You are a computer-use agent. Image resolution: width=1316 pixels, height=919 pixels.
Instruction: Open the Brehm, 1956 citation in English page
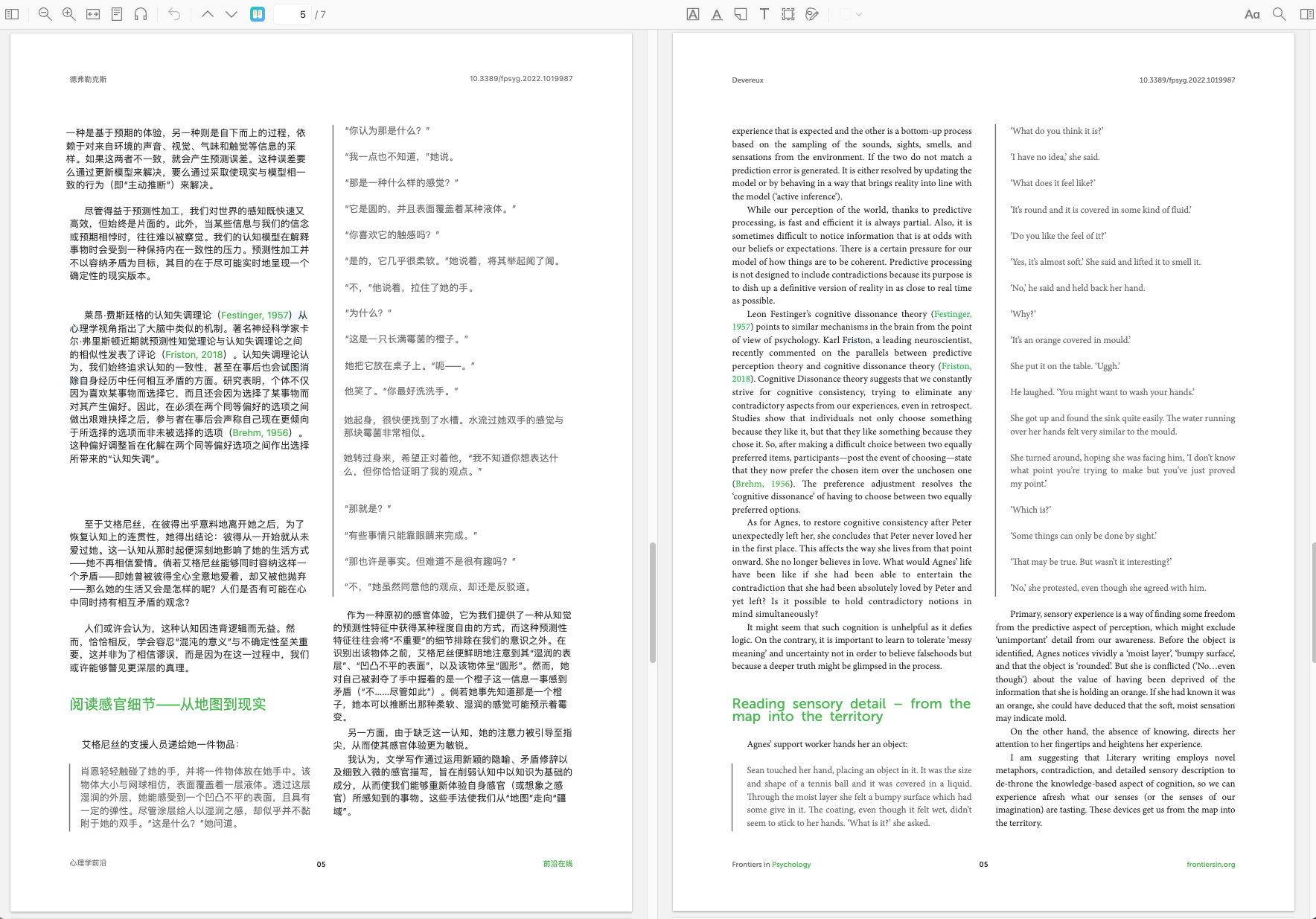tap(763, 484)
